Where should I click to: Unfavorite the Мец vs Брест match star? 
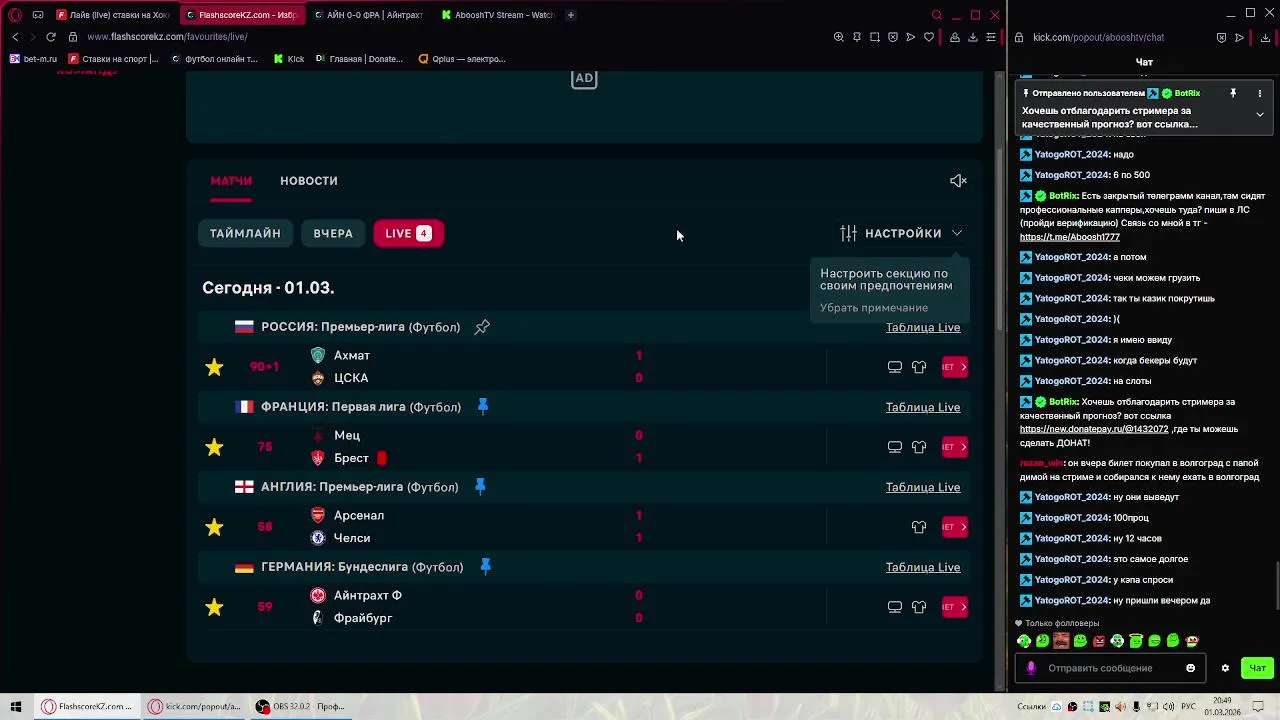[x=214, y=447]
